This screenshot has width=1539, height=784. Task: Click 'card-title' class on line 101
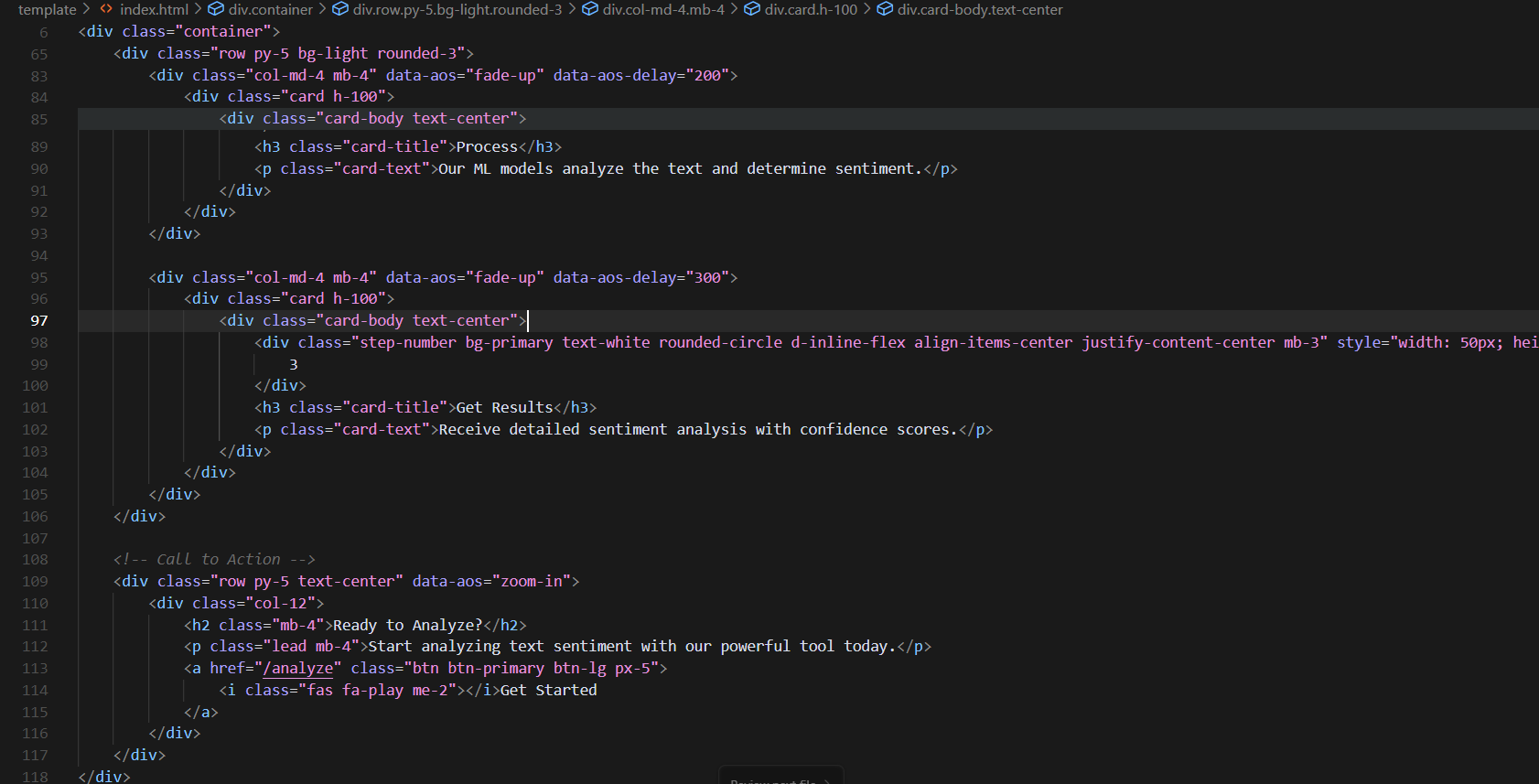tap(394, 407)
